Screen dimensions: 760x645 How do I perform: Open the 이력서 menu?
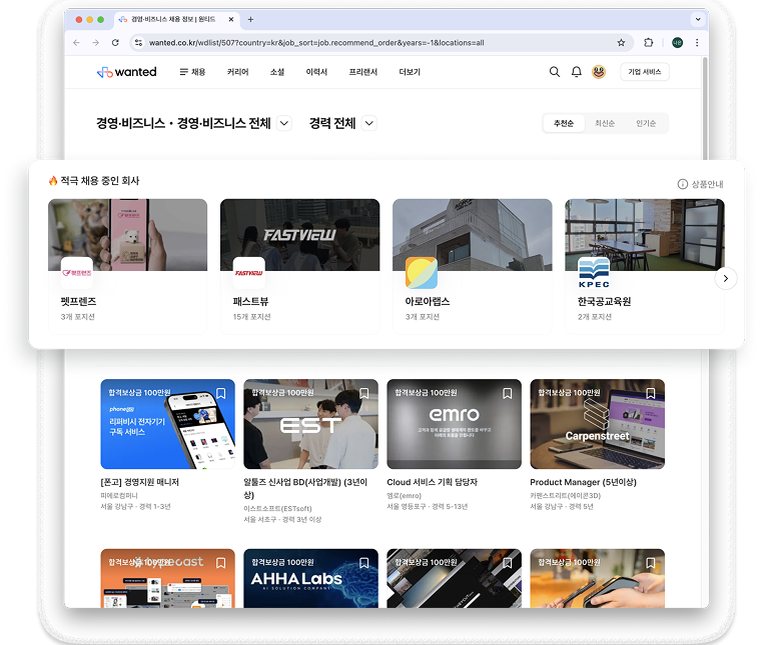click(x=317, y=72)
